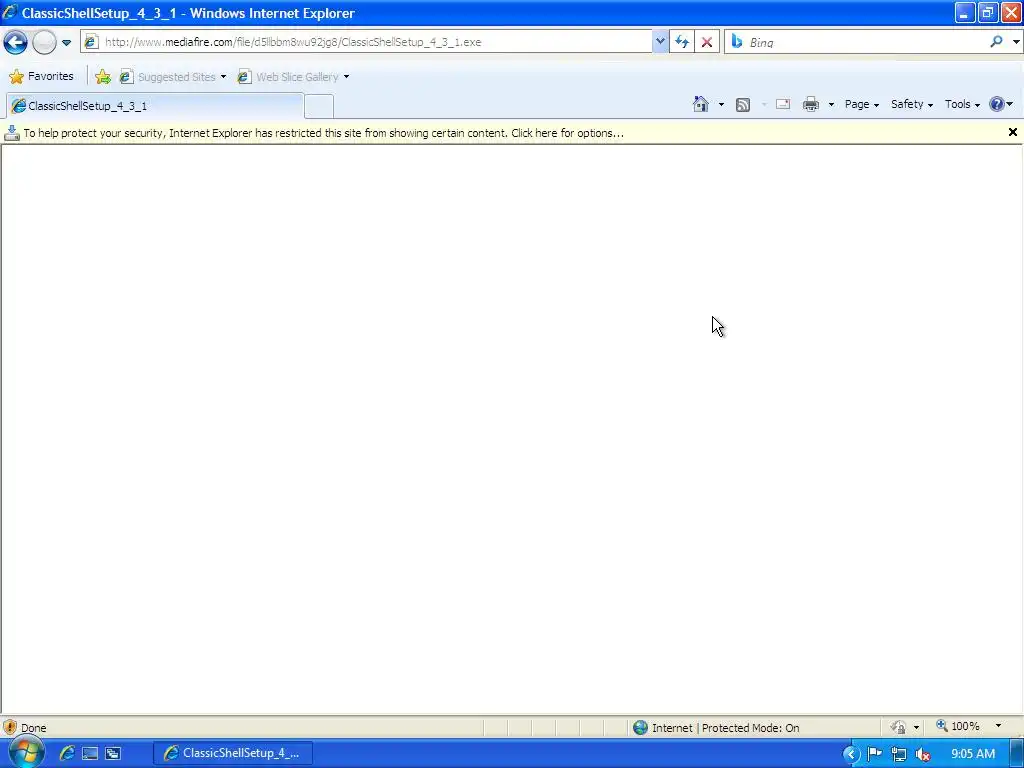Click the Forward navigation button

point(44,42)
